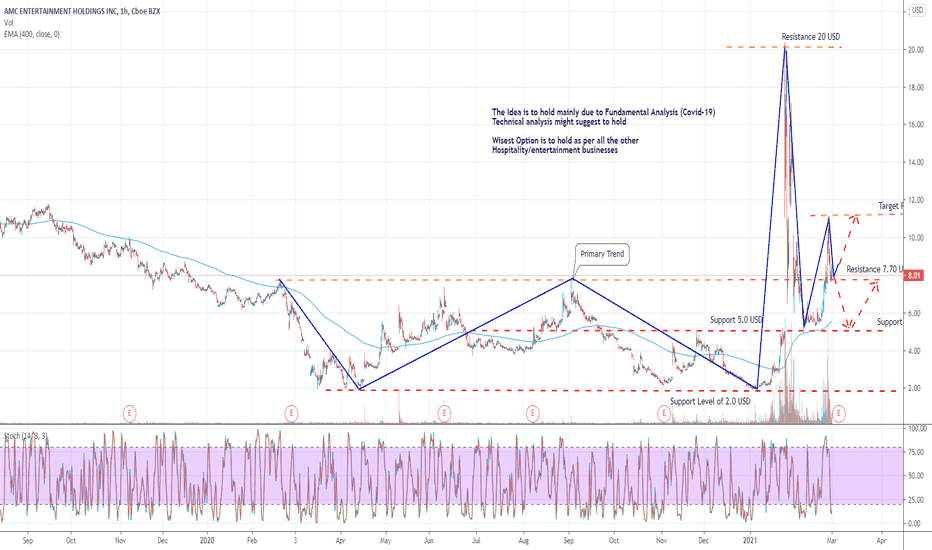Click the 100.00 level on Stoch axis

click(917, 428)
